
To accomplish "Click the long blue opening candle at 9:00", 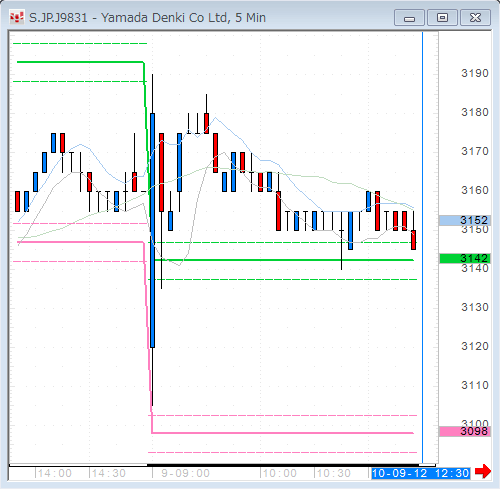I will click(153, 230).
